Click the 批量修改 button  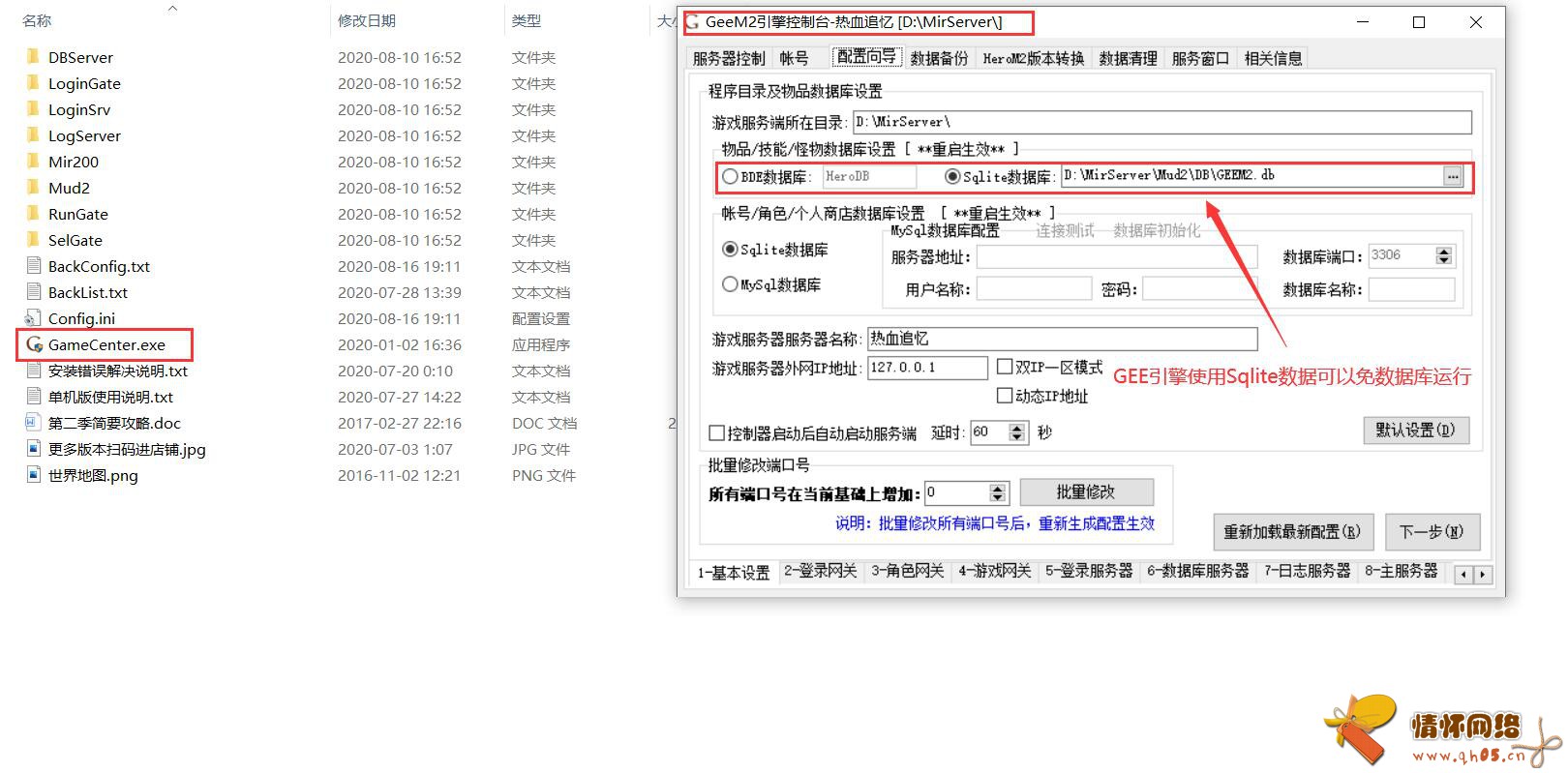point(1086,492)
